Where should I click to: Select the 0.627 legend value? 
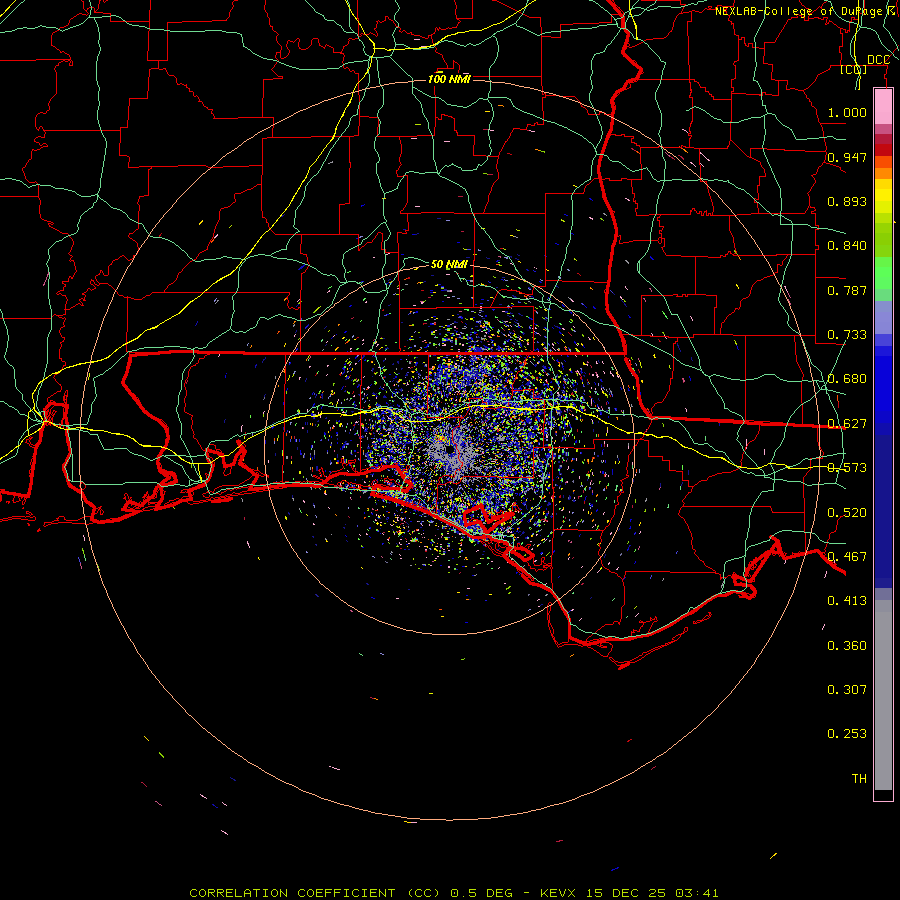(x=847, y=423)
